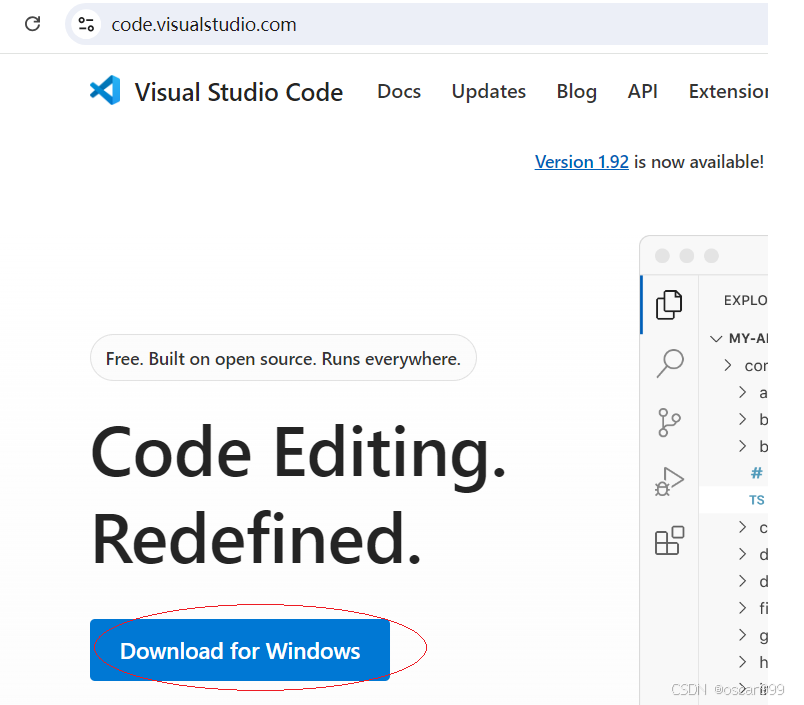Open the Blog menu item
This screenshot has width=804, height=705.
(x=577, y=91)
